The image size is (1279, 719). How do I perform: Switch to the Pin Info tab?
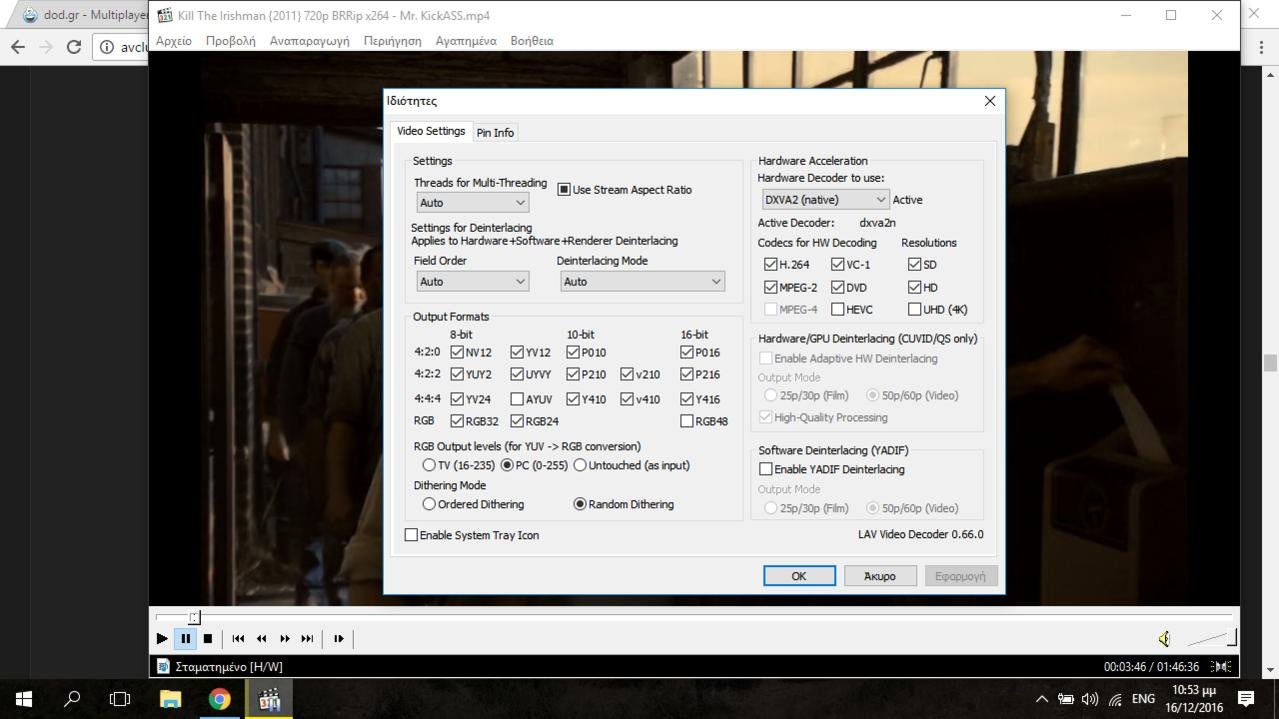495,133
